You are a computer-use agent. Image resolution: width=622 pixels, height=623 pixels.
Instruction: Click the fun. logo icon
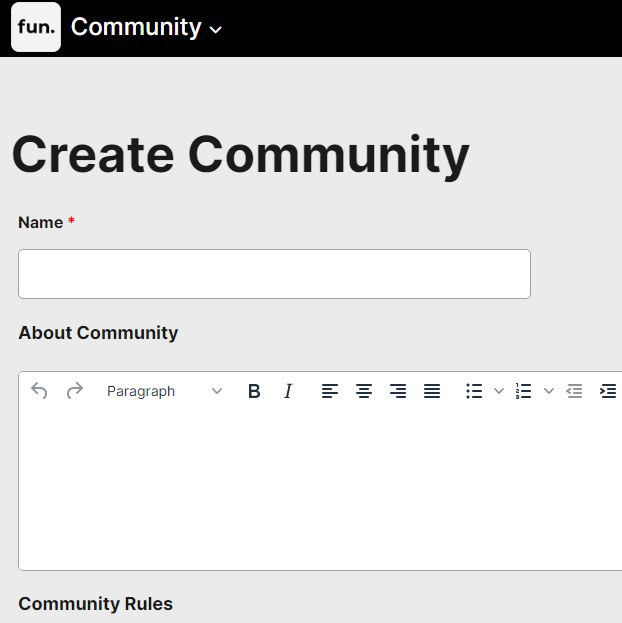pyautogui.click(x=36, y=27)
